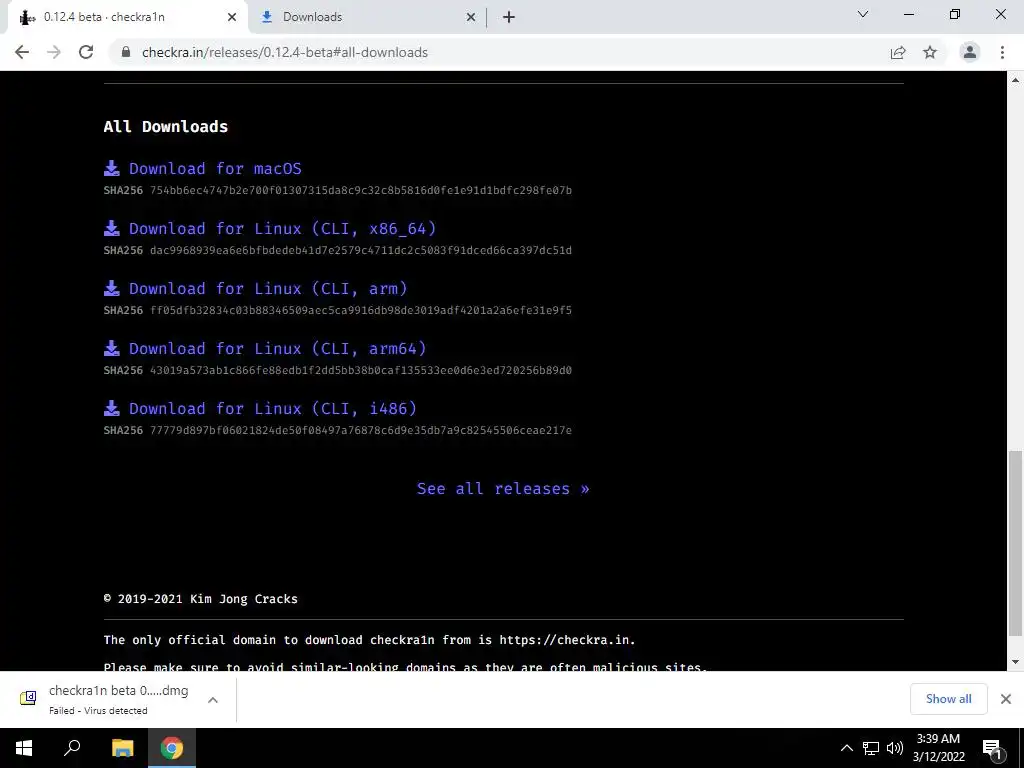Share this page icon in address bar
Screen dimensions: 1024x768
tap(898, 52)
